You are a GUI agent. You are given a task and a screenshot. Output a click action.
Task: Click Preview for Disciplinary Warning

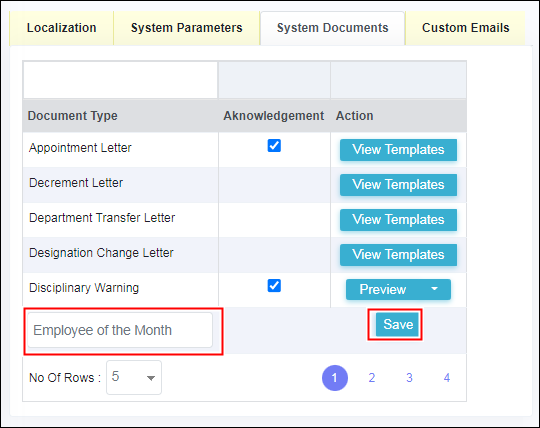[x=383, y=290]
